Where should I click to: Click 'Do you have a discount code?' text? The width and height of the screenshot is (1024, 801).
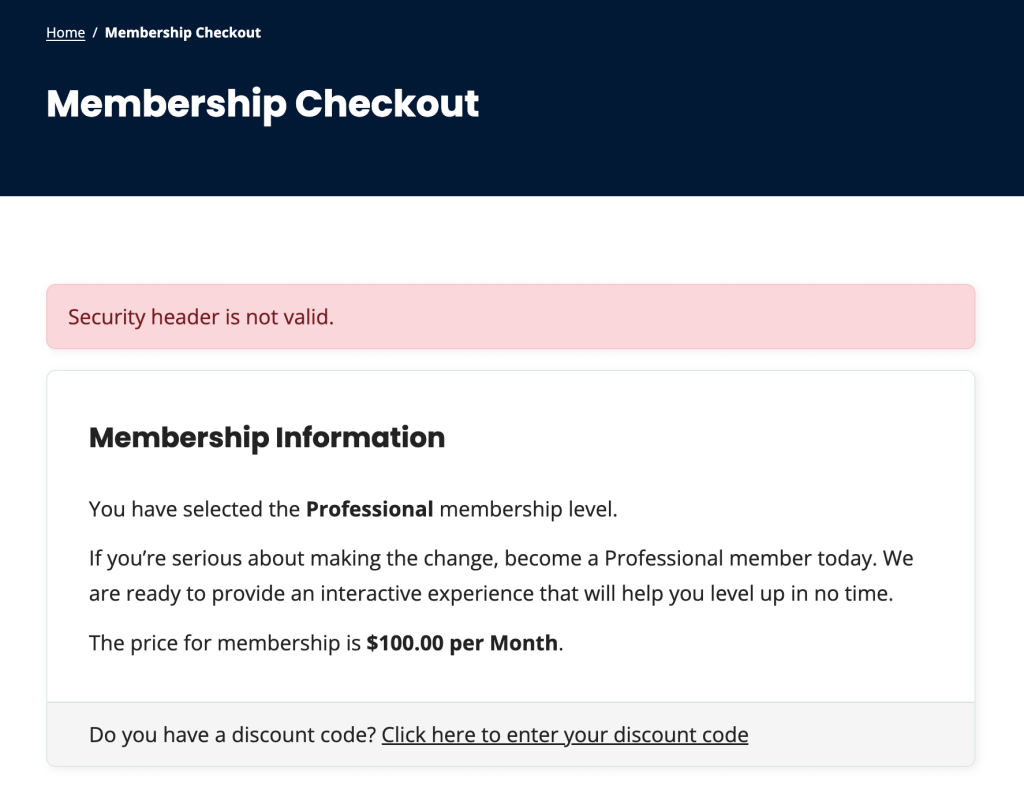[232, 735]
